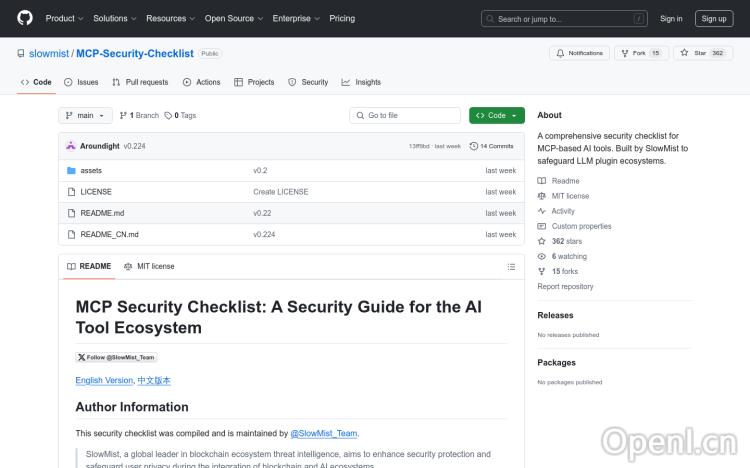Click the assets folder icon

click(71, 171)
